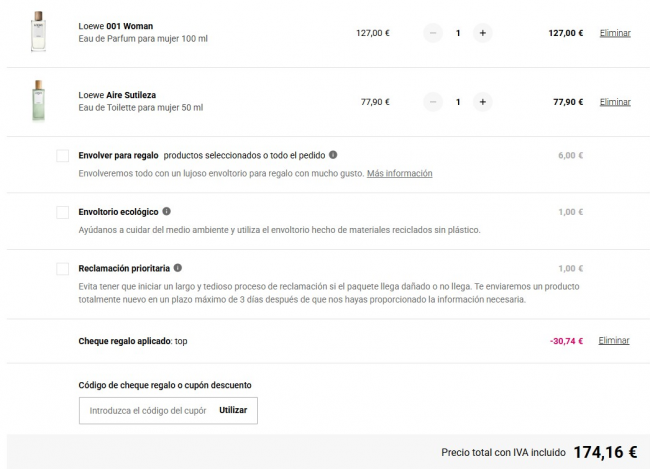The height and width of the screenshot is (469, 650).
Task: Click info icon next to Reclamación prioritaria
Action: coord(178,268)
